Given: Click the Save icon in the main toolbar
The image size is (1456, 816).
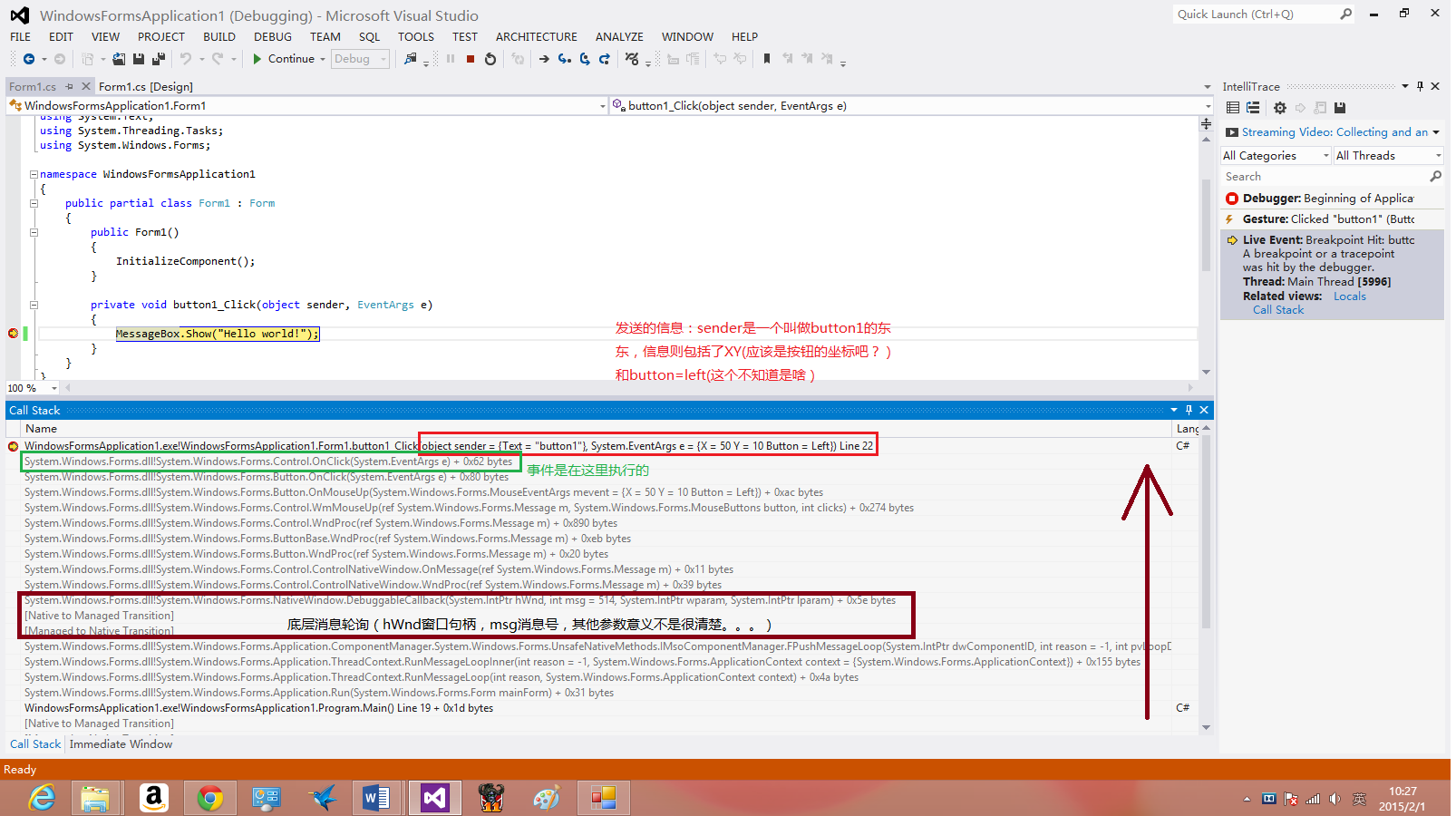Looking at the screenshot, I should (139, 59).
